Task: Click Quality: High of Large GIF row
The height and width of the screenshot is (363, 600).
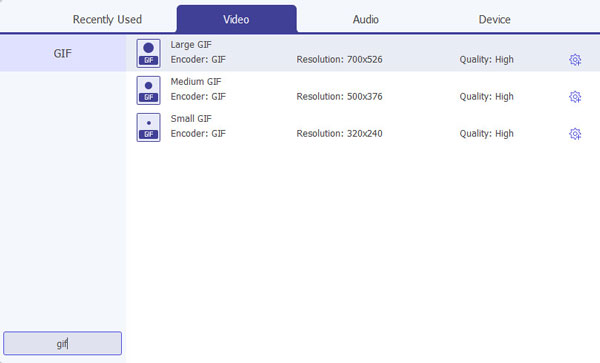Action: coord(486,60)
